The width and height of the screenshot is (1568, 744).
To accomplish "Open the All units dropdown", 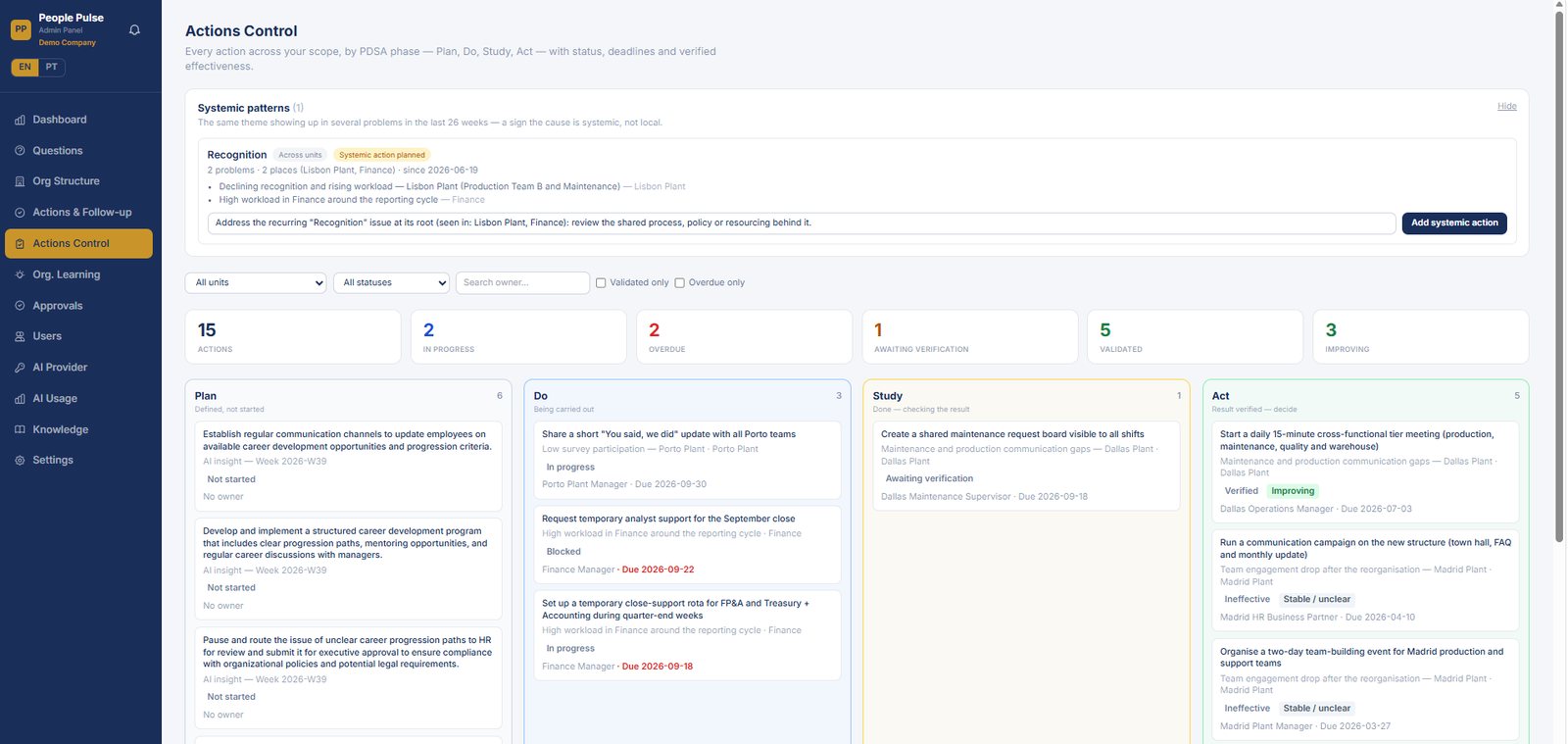I will (256, 282).
